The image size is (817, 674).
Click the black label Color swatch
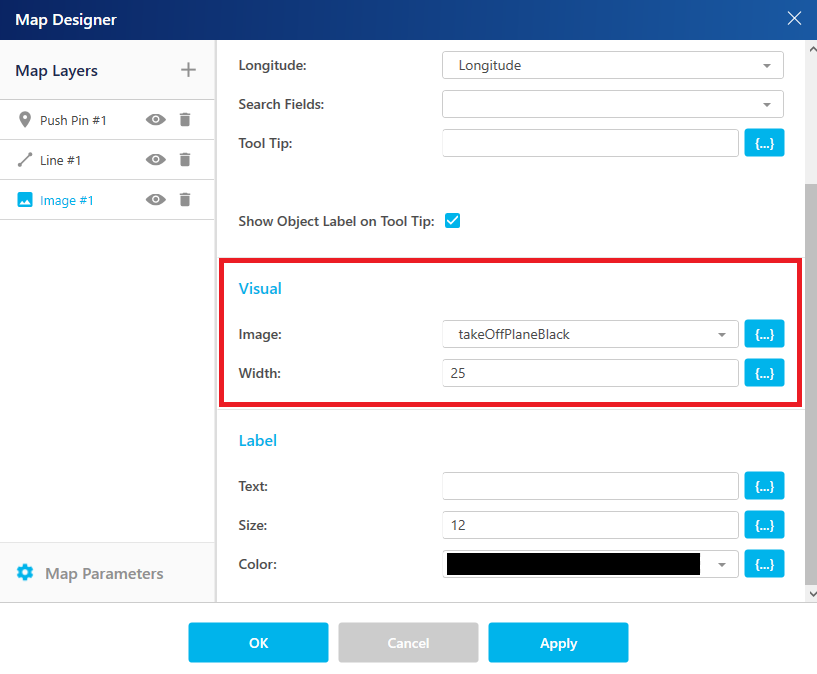tap(573, 564)
